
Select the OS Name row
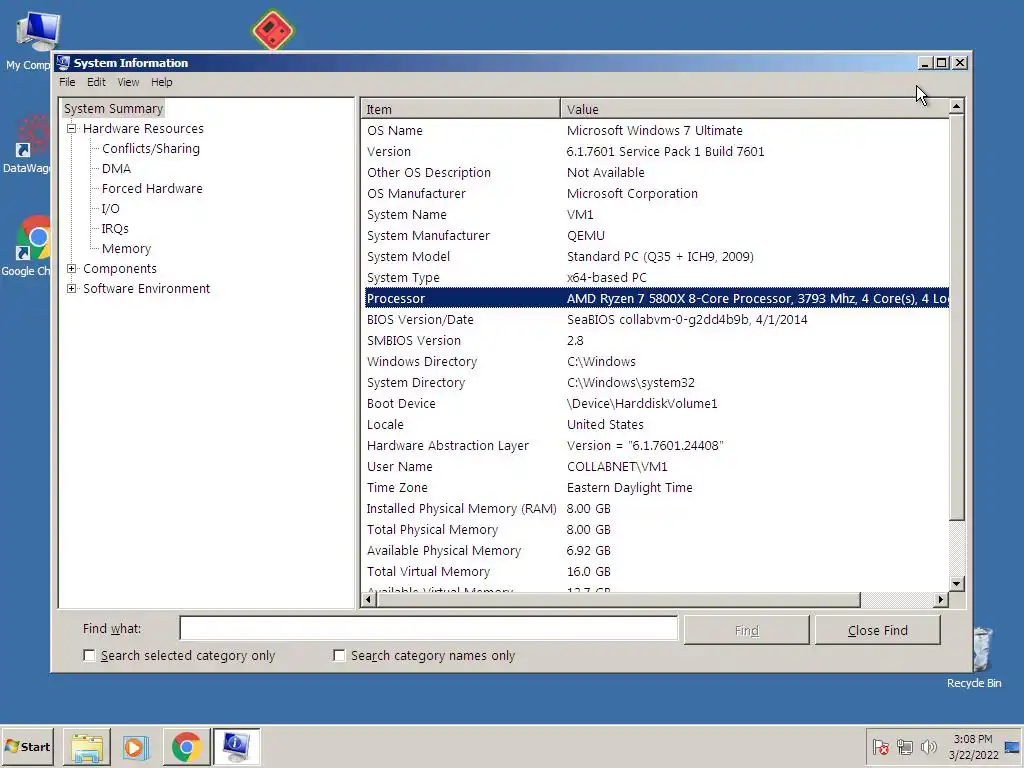[656, 131]
